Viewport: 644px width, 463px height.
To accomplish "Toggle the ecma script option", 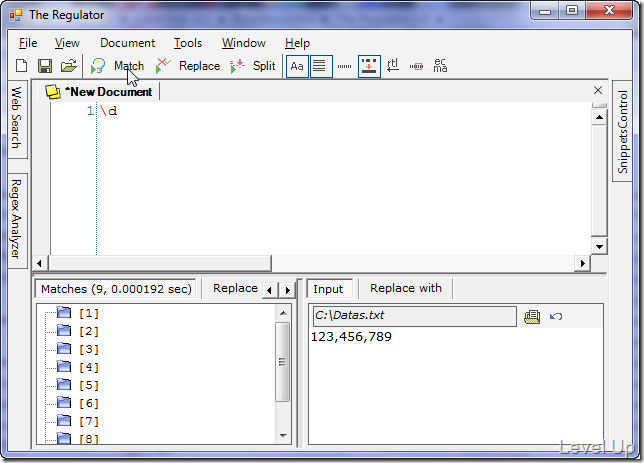I will tap(440, 66).
